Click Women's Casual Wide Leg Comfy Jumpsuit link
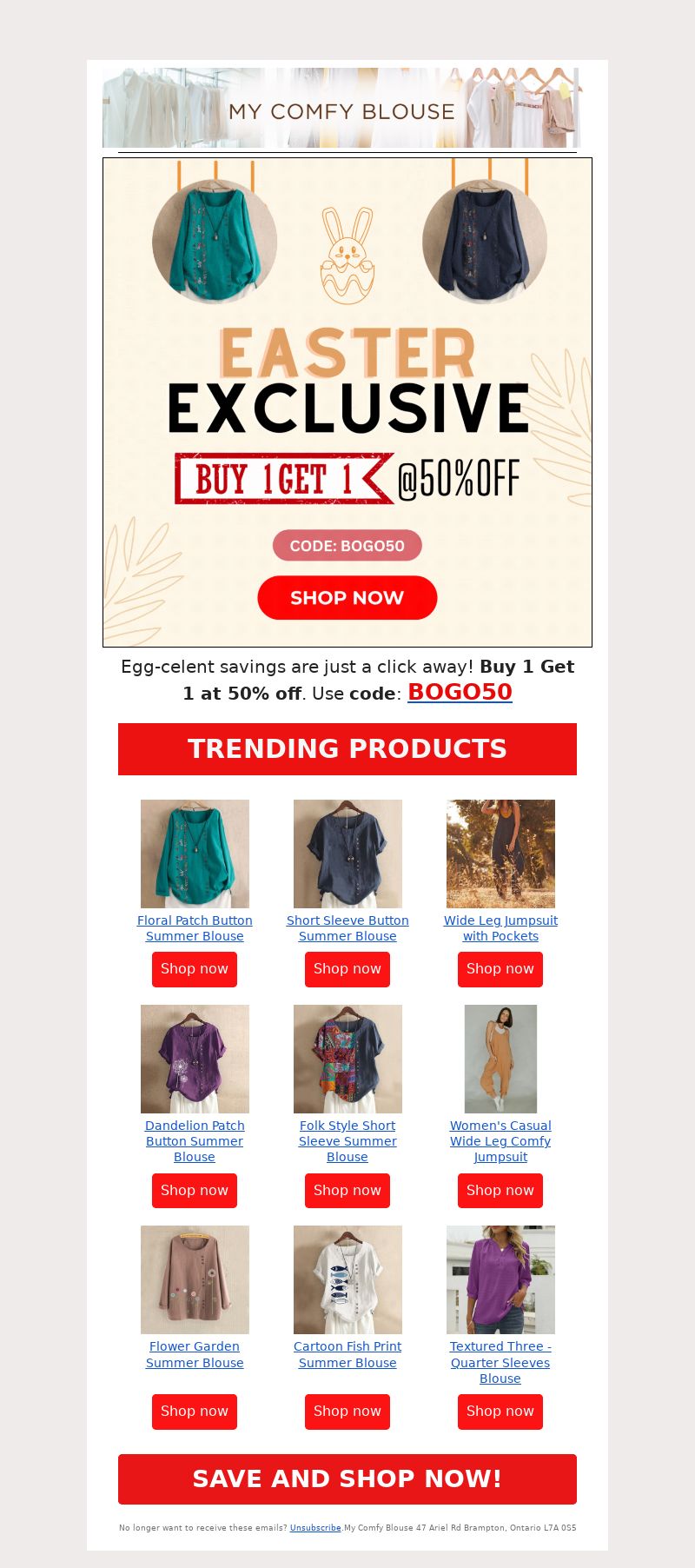 point(500,1141)
